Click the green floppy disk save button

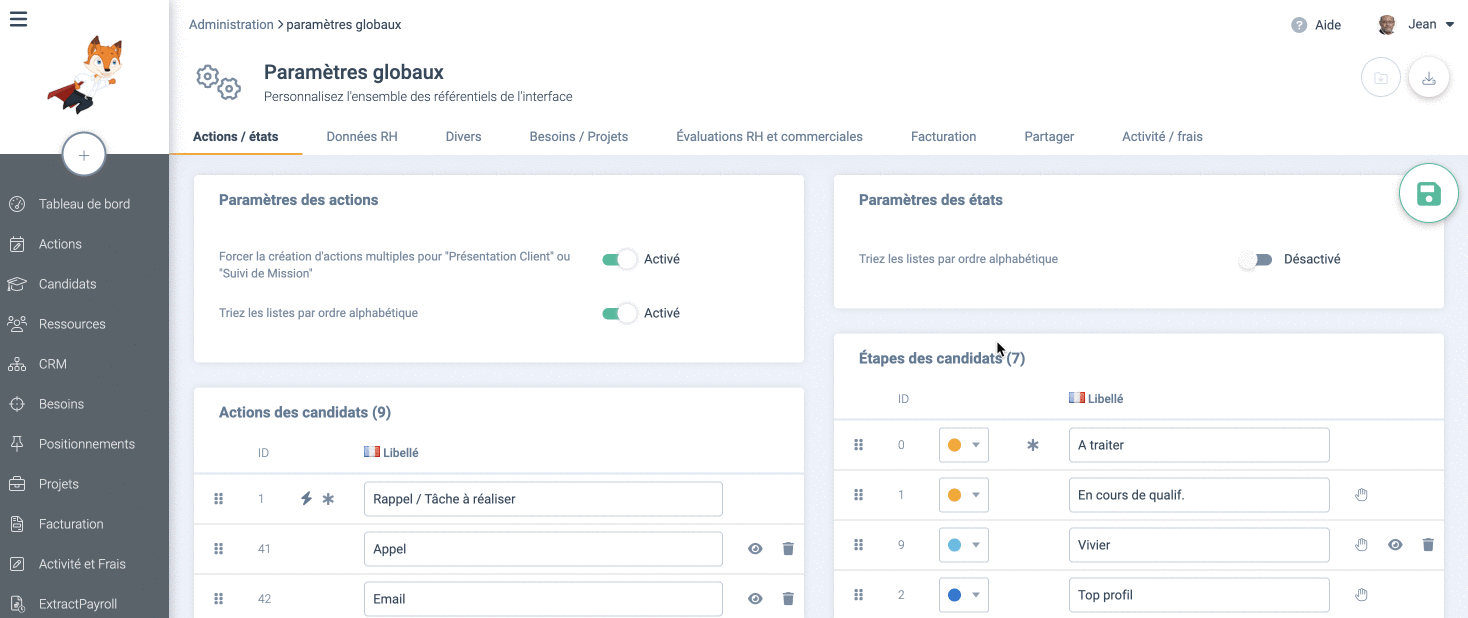pos(1429,194)
